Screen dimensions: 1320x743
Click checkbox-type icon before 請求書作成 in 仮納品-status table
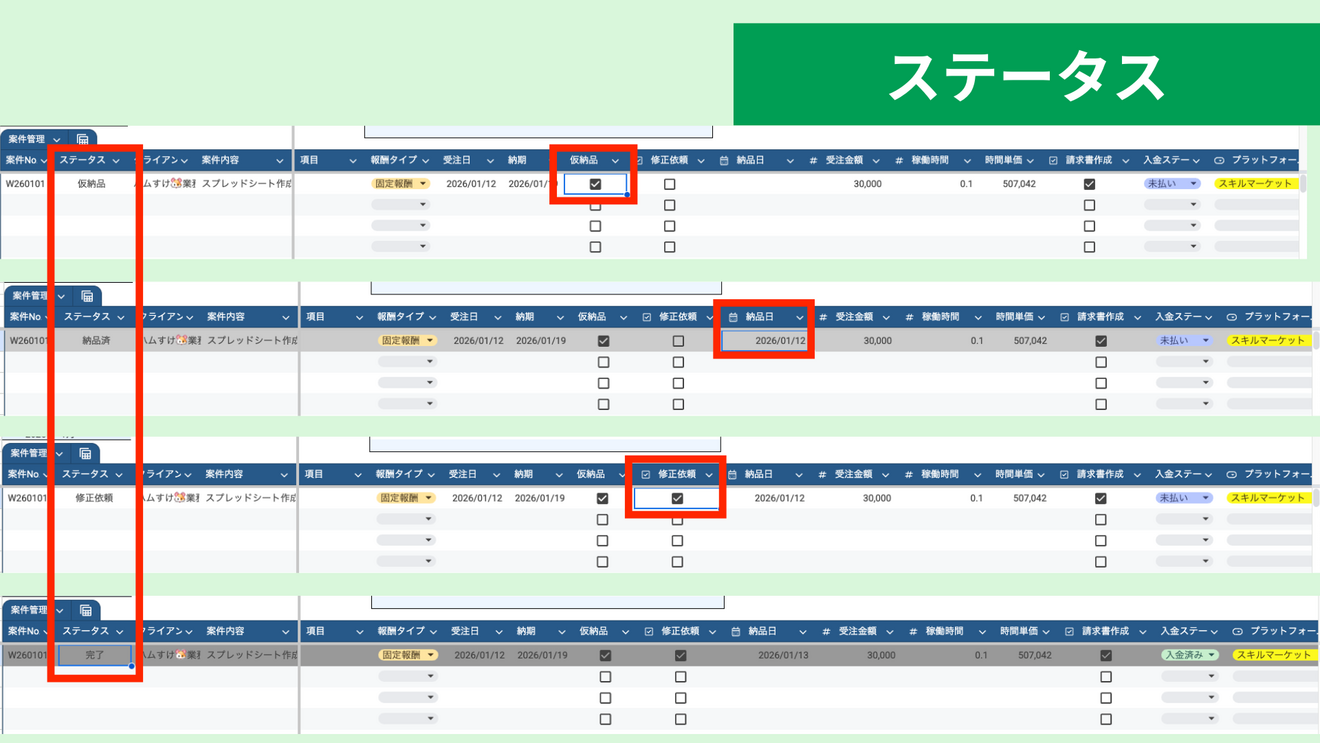pos(1053,161)
